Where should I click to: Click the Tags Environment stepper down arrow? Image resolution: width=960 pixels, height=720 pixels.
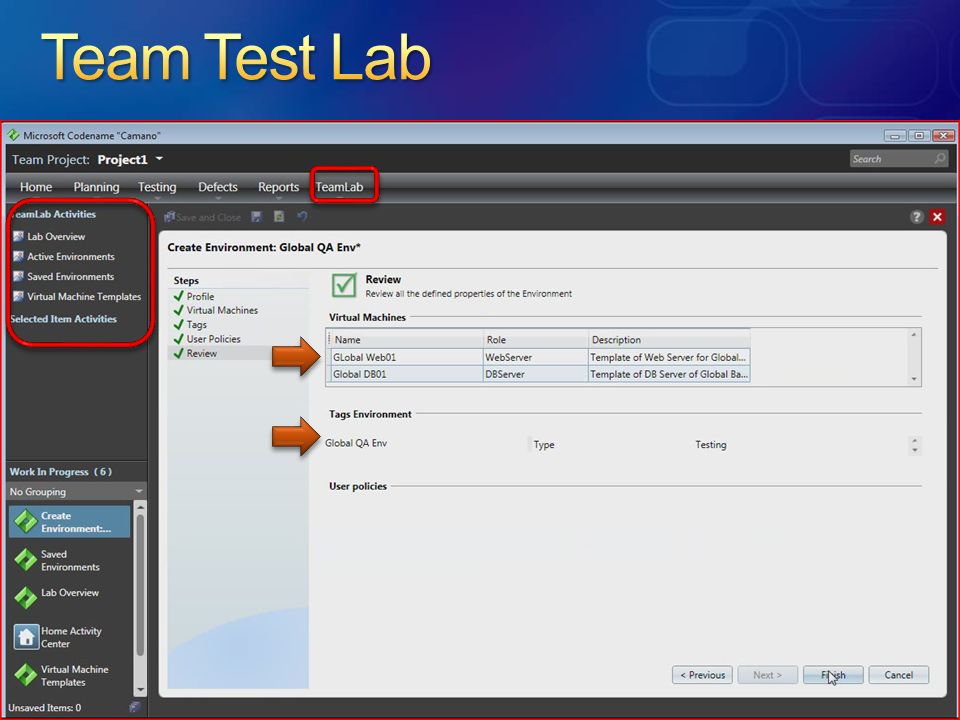pos(915,450)
